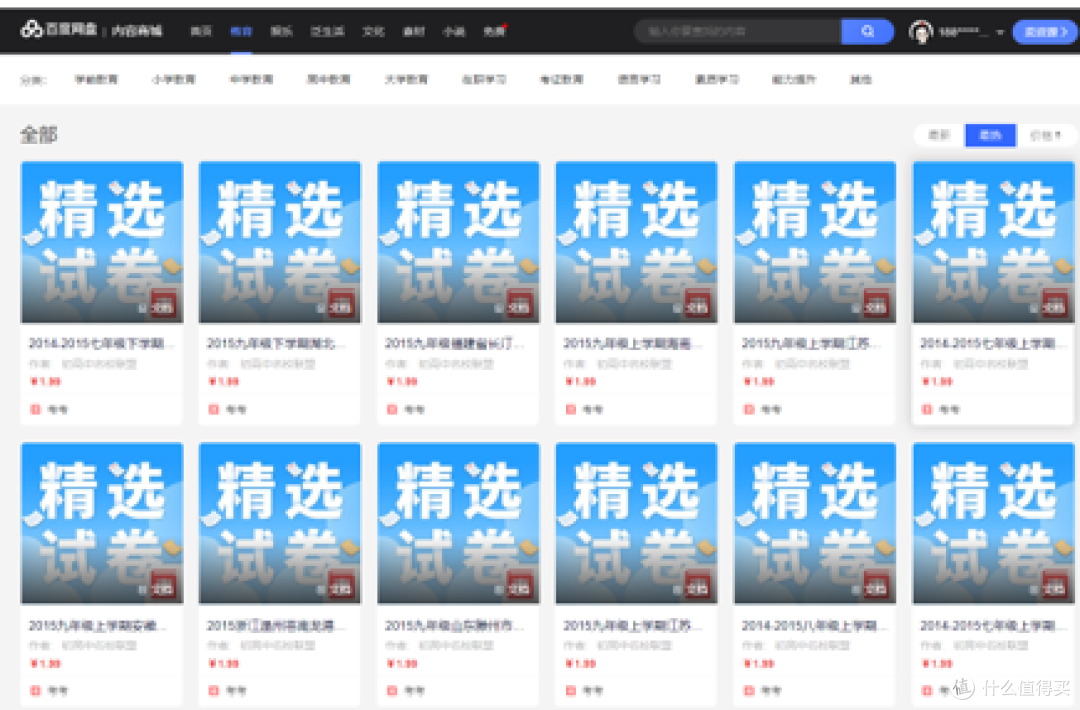Click red document icon under 八年级上学期 card
The image size is (1080, 710).
point(749,690)
